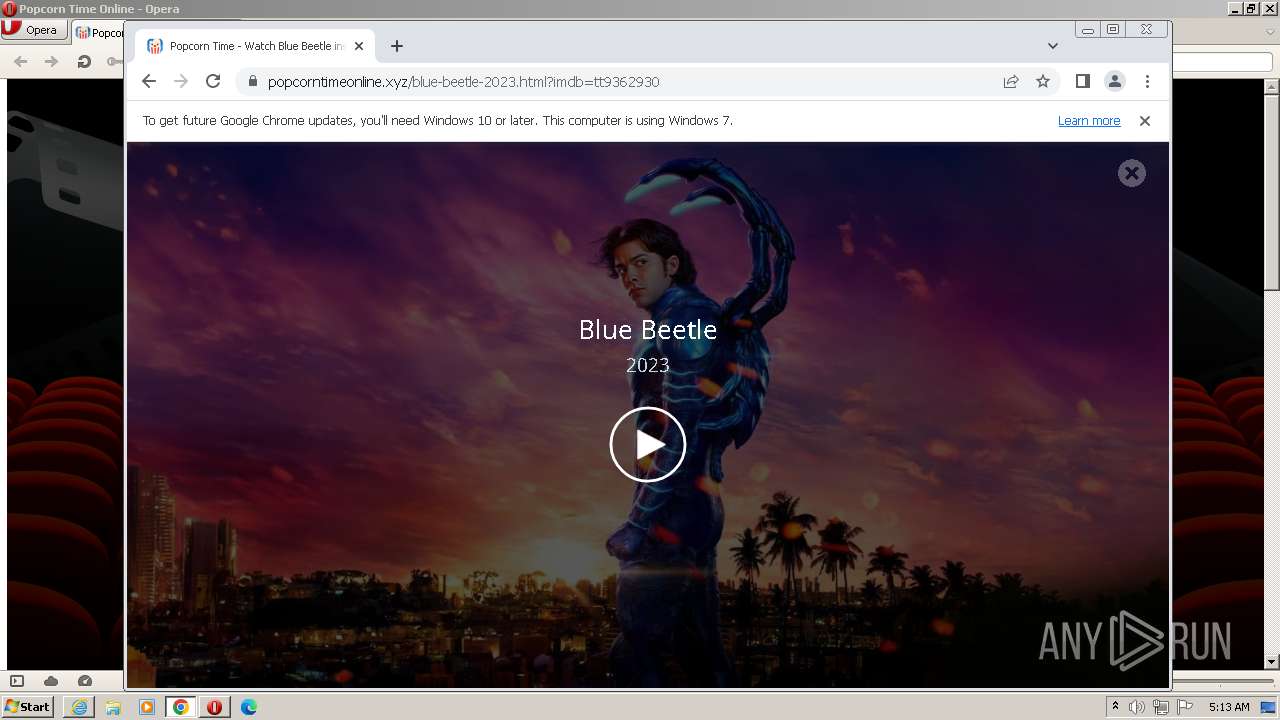This screenshot has height=720, width=1280.
Task: View site lock information icon
Action: coord(252,81)
